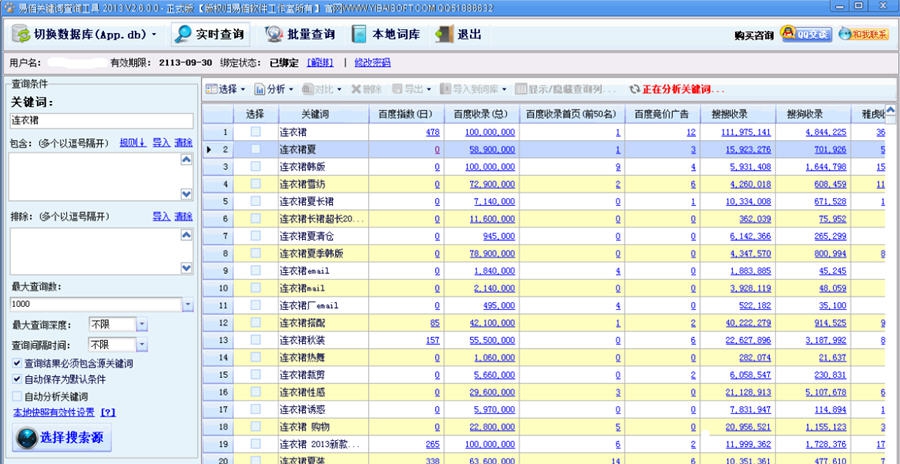The height and width of the screenshot is (464, 900).
Task: Click the 选择搜索源 button
Action: pyautogui.click(x=62, y=438)
